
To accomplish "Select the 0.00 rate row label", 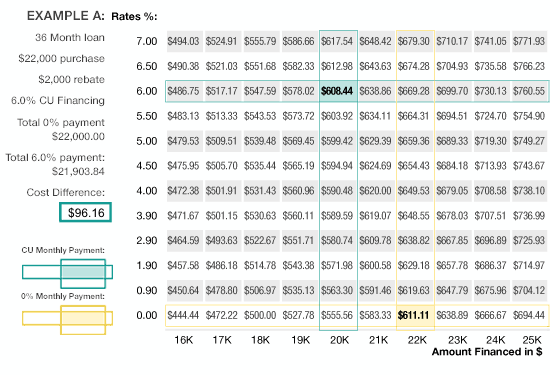I will click(147, 315).
